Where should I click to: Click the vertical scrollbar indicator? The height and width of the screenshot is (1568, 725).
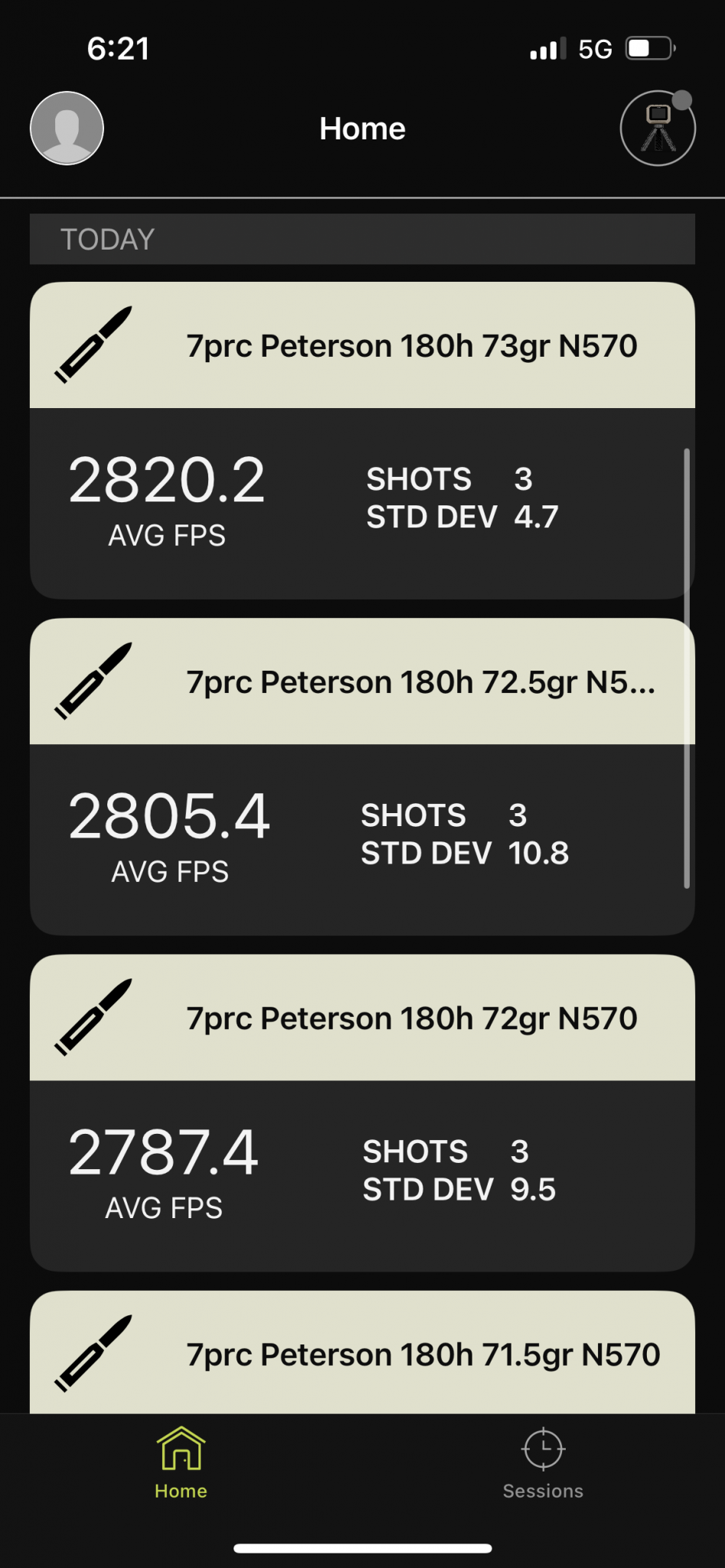[x=687, y=668]
